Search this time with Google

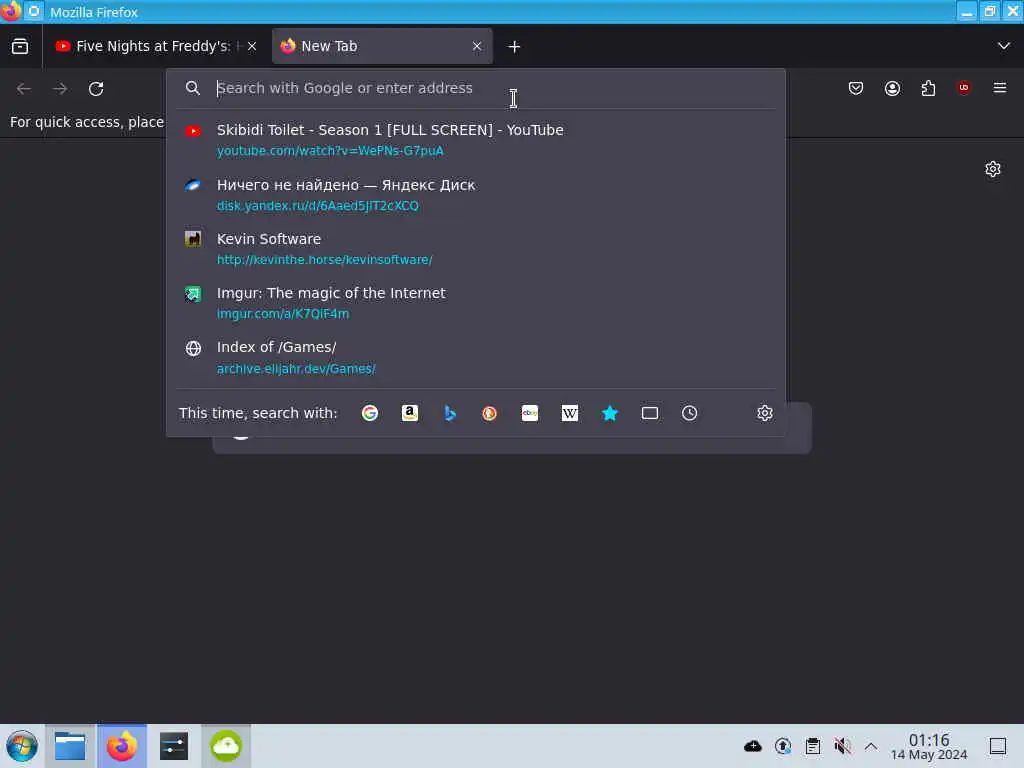pyautogui.click(x=370, y=413)
